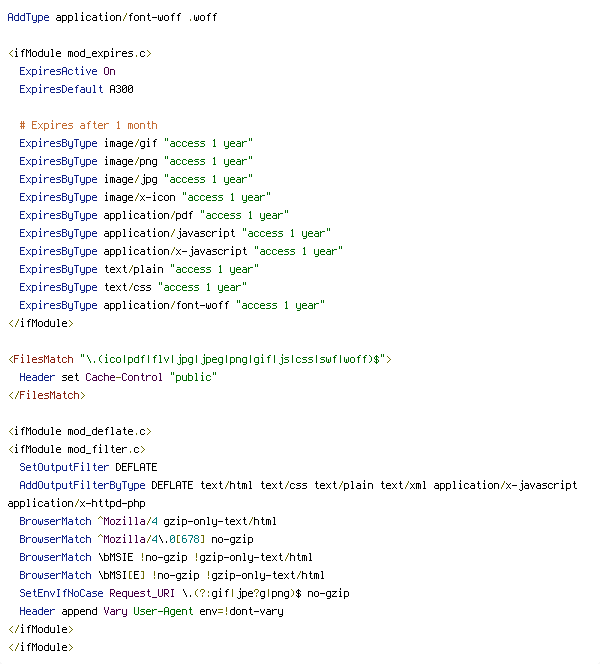Image resolution: width=600 pixels, height=664 pixels.
Task: Click the orange Expires after 1 month comment
Action: 88,125
